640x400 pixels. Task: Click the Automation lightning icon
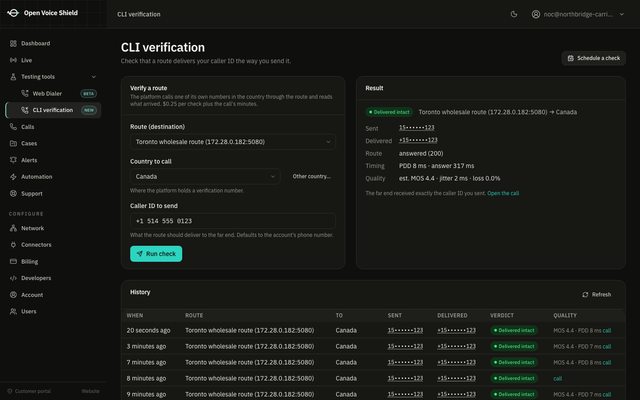13,177
